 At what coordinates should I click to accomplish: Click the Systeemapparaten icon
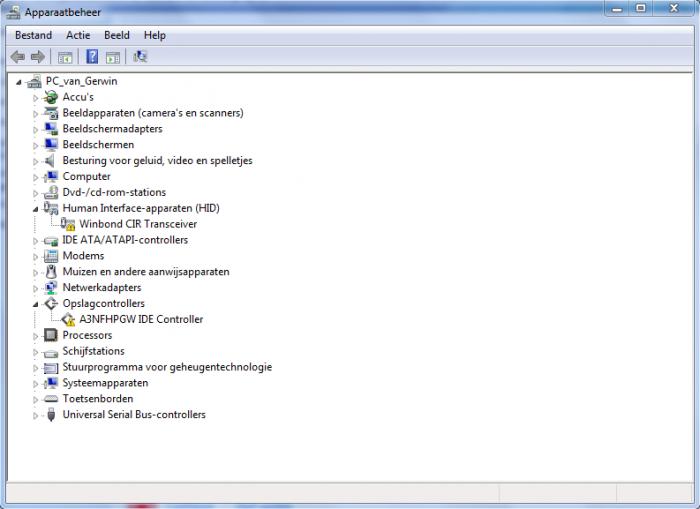click(51, 383)
